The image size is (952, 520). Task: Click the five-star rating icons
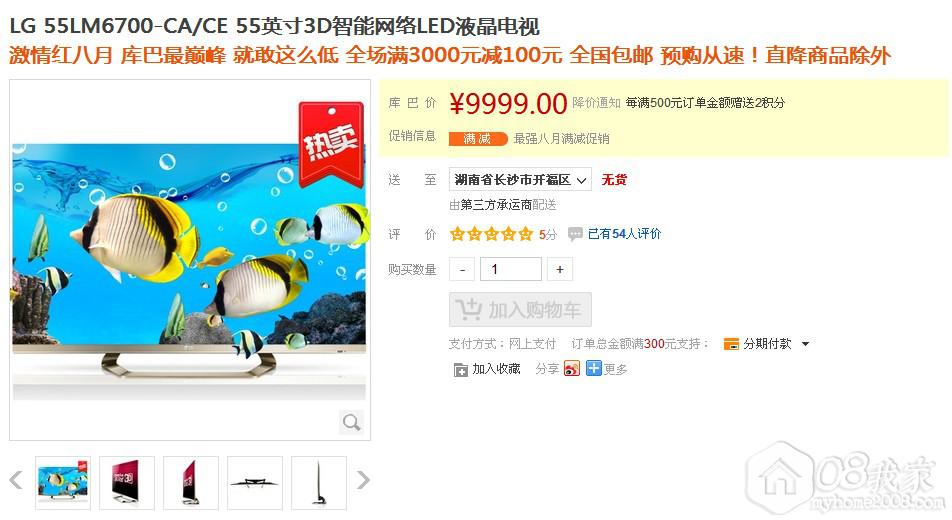tap(491, 234)
